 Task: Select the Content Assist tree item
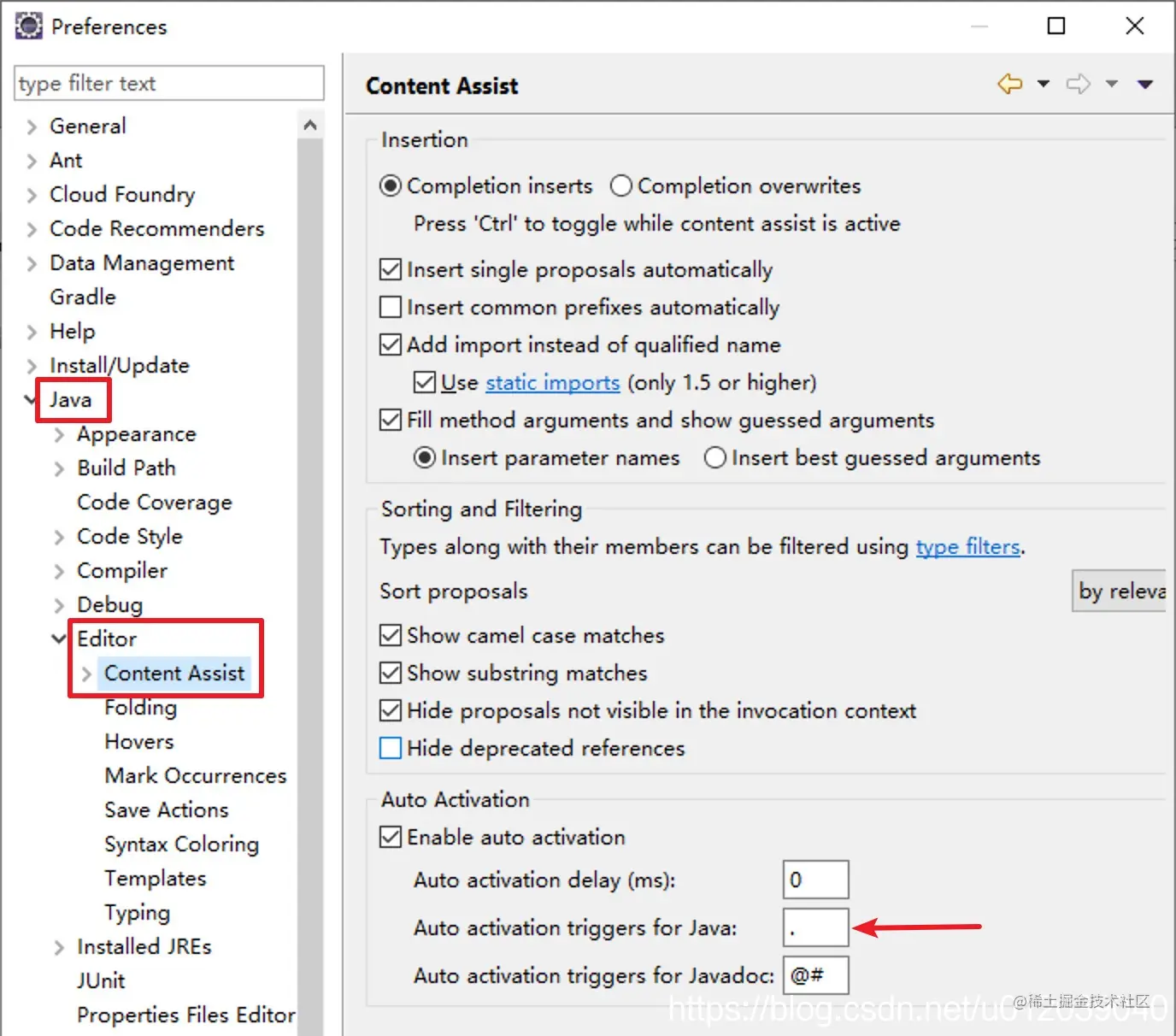click(x=174, y=673)
